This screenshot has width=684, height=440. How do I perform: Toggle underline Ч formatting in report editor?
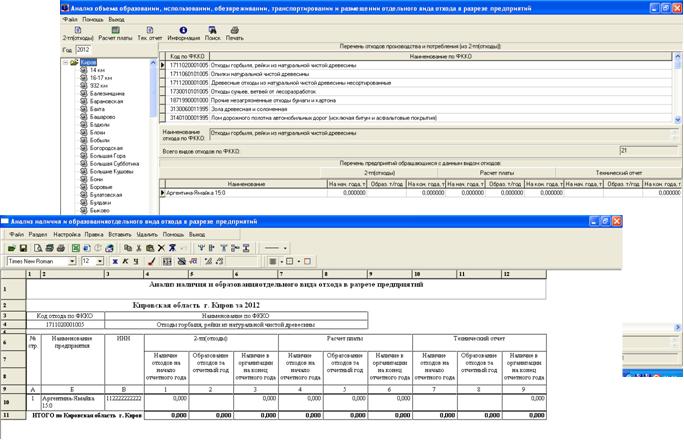coord(136,261)
